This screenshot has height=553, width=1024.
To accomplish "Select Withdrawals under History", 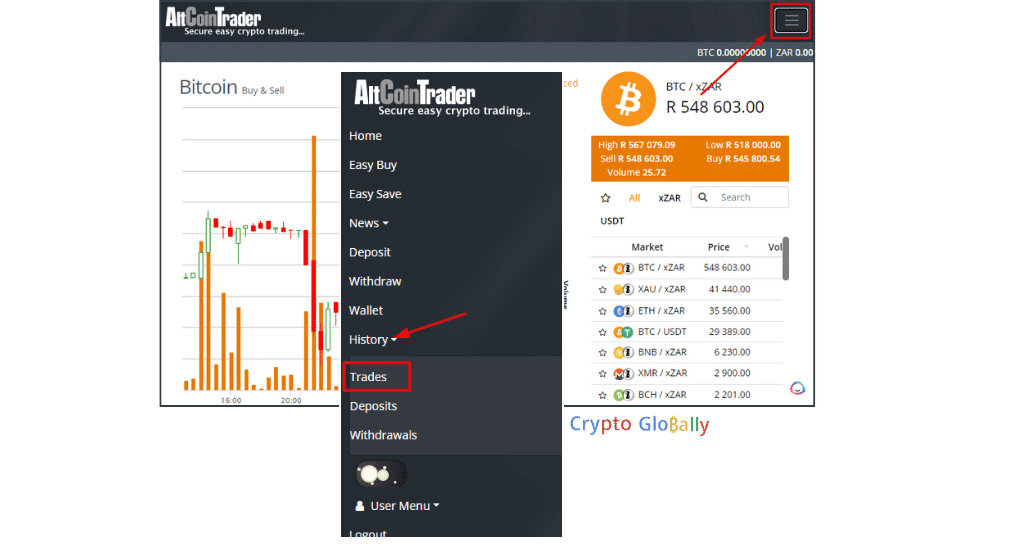I will pyautogui.click(x=383, y=435).
